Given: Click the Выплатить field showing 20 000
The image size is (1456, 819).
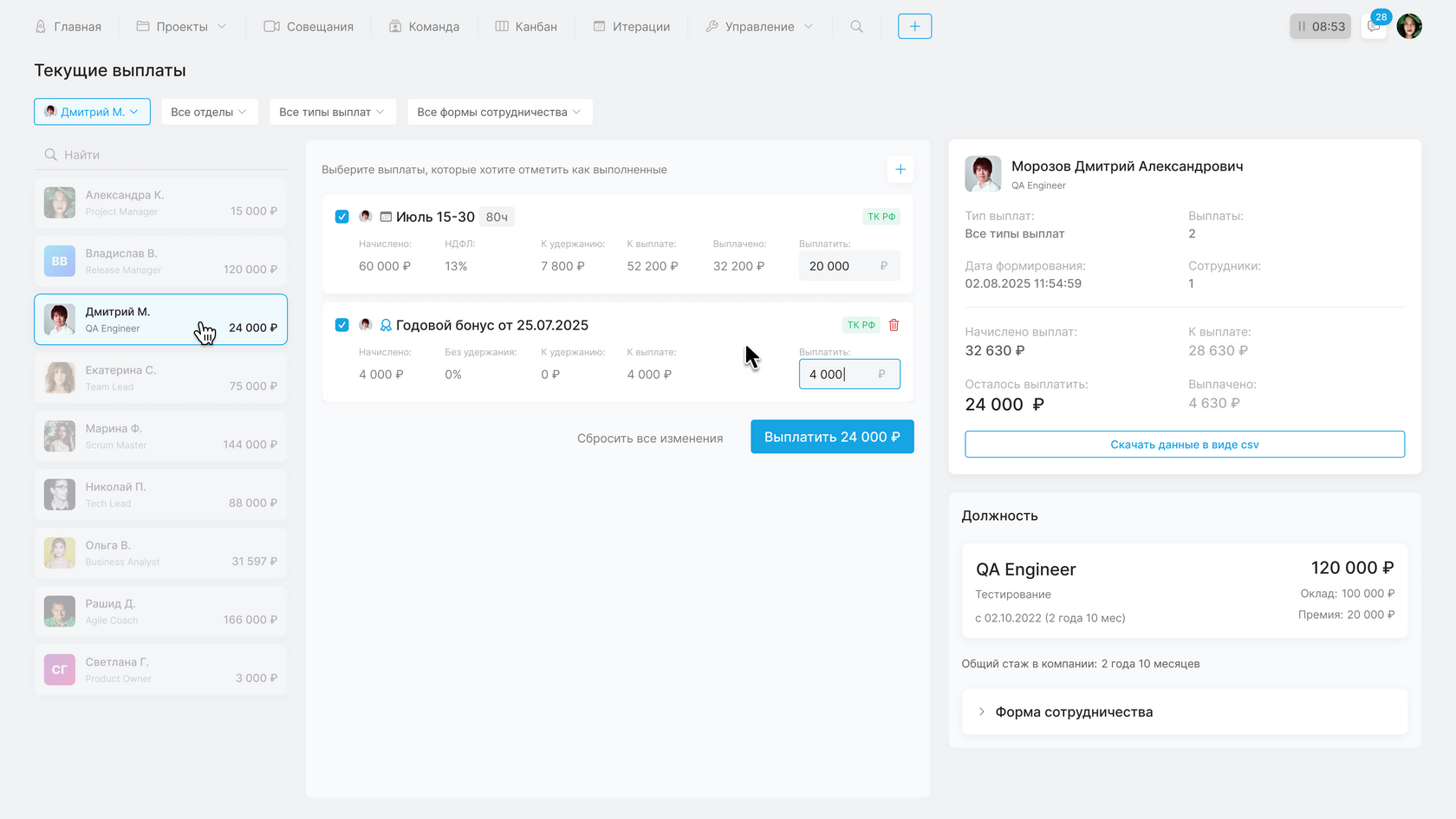Looking at the screenshot, I should coord(849,266).
